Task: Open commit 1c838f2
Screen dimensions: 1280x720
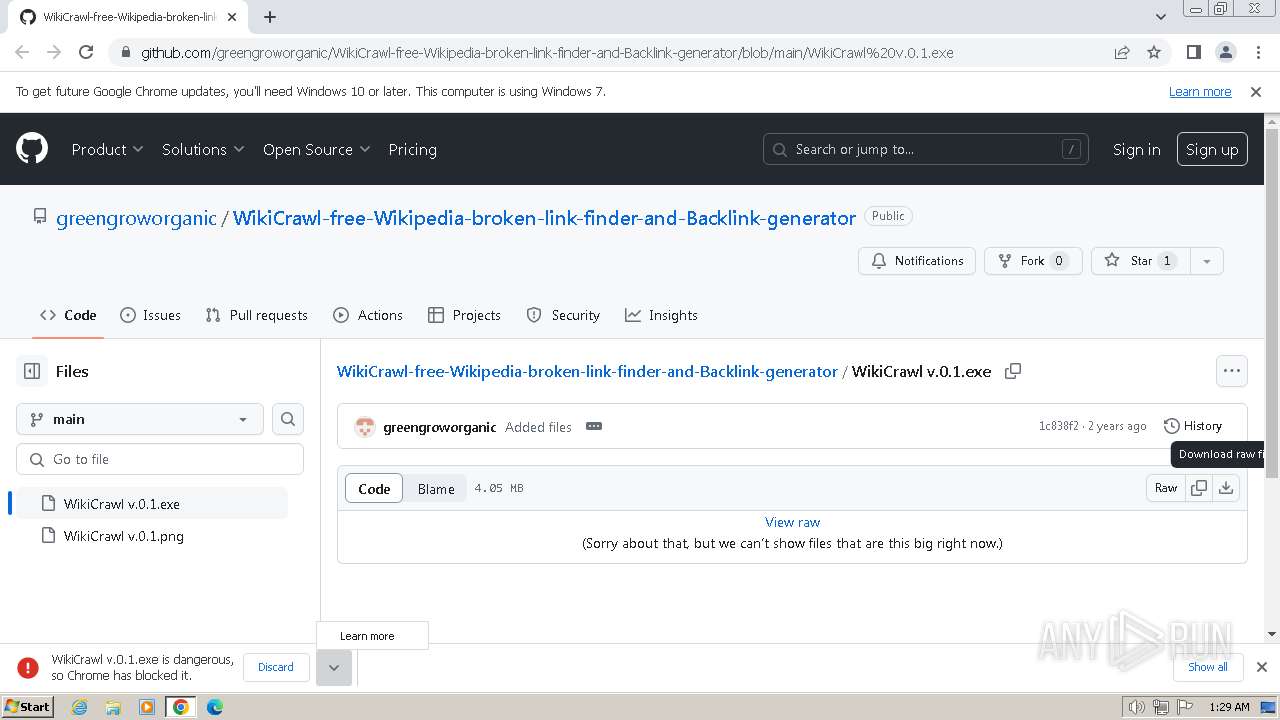Action: click(x=1058, y=426)
